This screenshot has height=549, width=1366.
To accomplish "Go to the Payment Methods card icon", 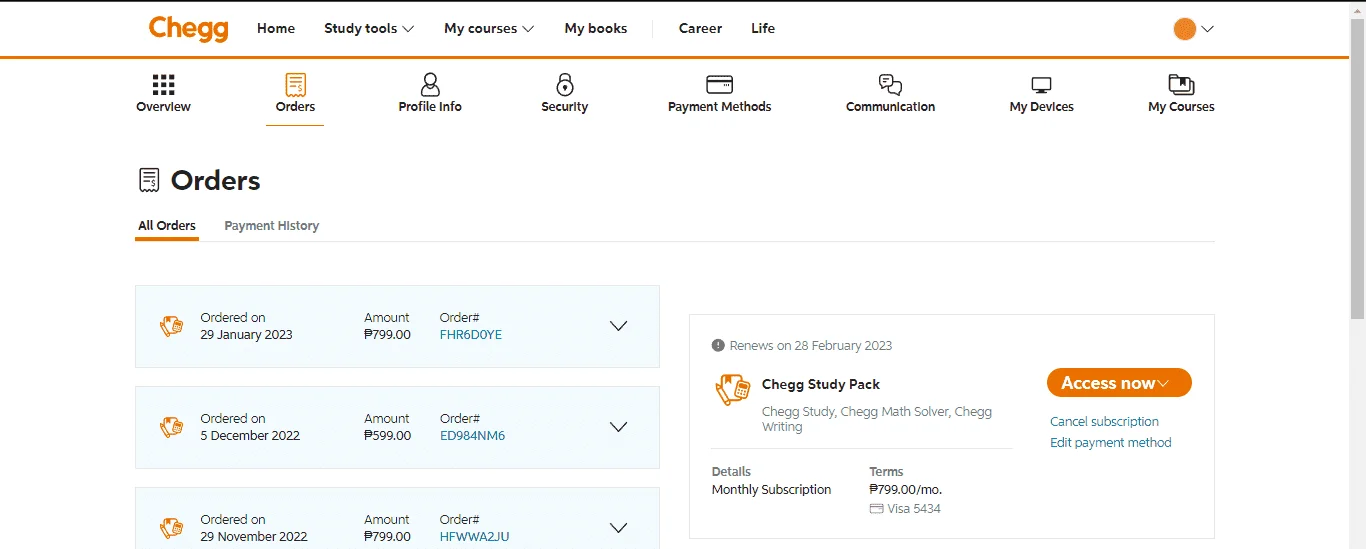I will pyautogui.click(x=719, y=84).
